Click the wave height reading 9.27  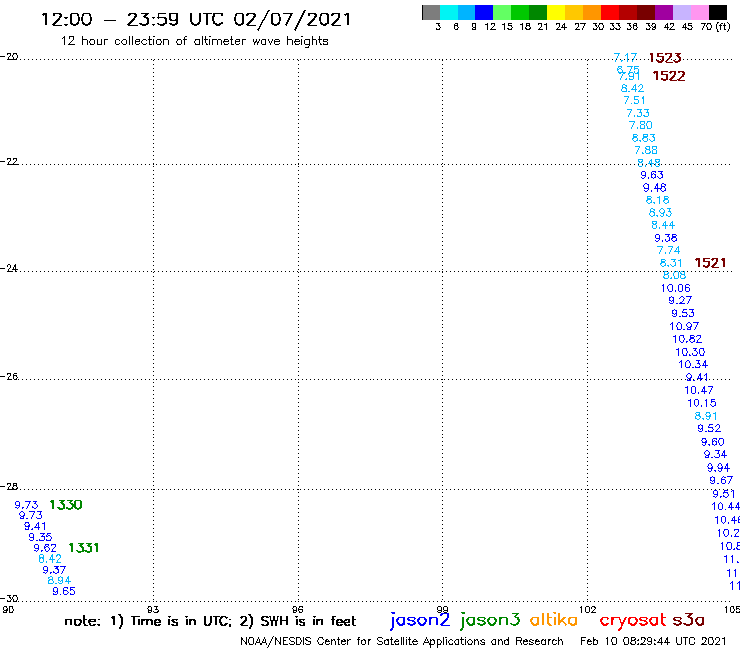point(680,301)
